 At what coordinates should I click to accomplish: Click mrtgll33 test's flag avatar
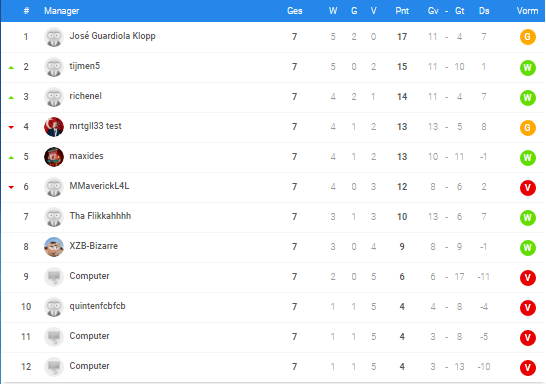click(54, 127)
